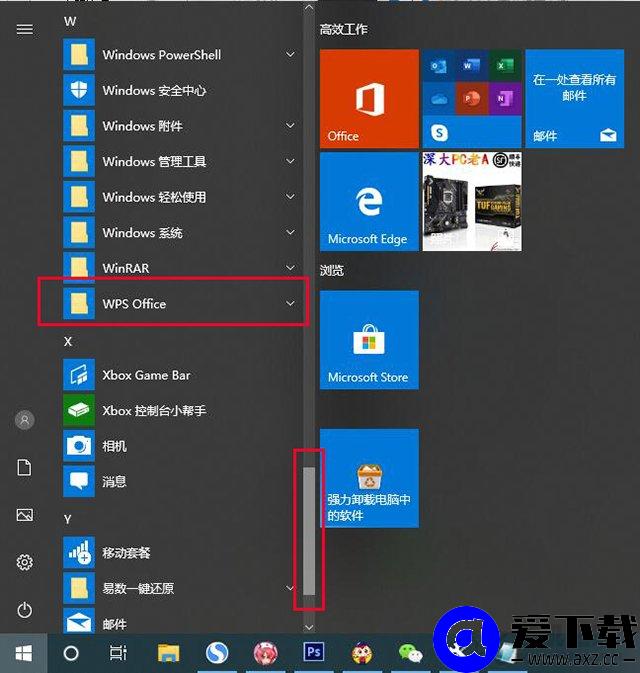Open File Explorer from taskbar

pos(168,654)
